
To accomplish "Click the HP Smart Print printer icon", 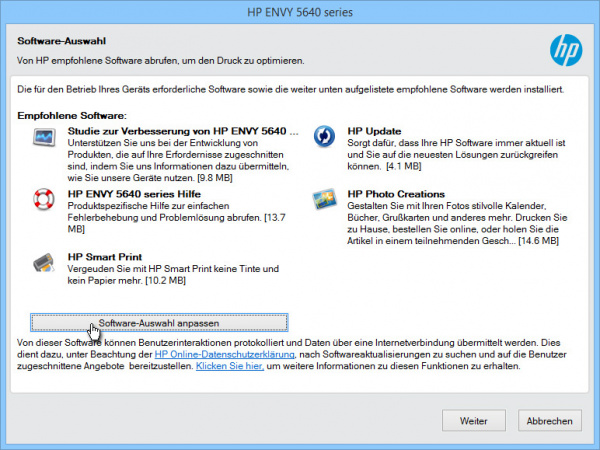I will (x=45, y=261).
